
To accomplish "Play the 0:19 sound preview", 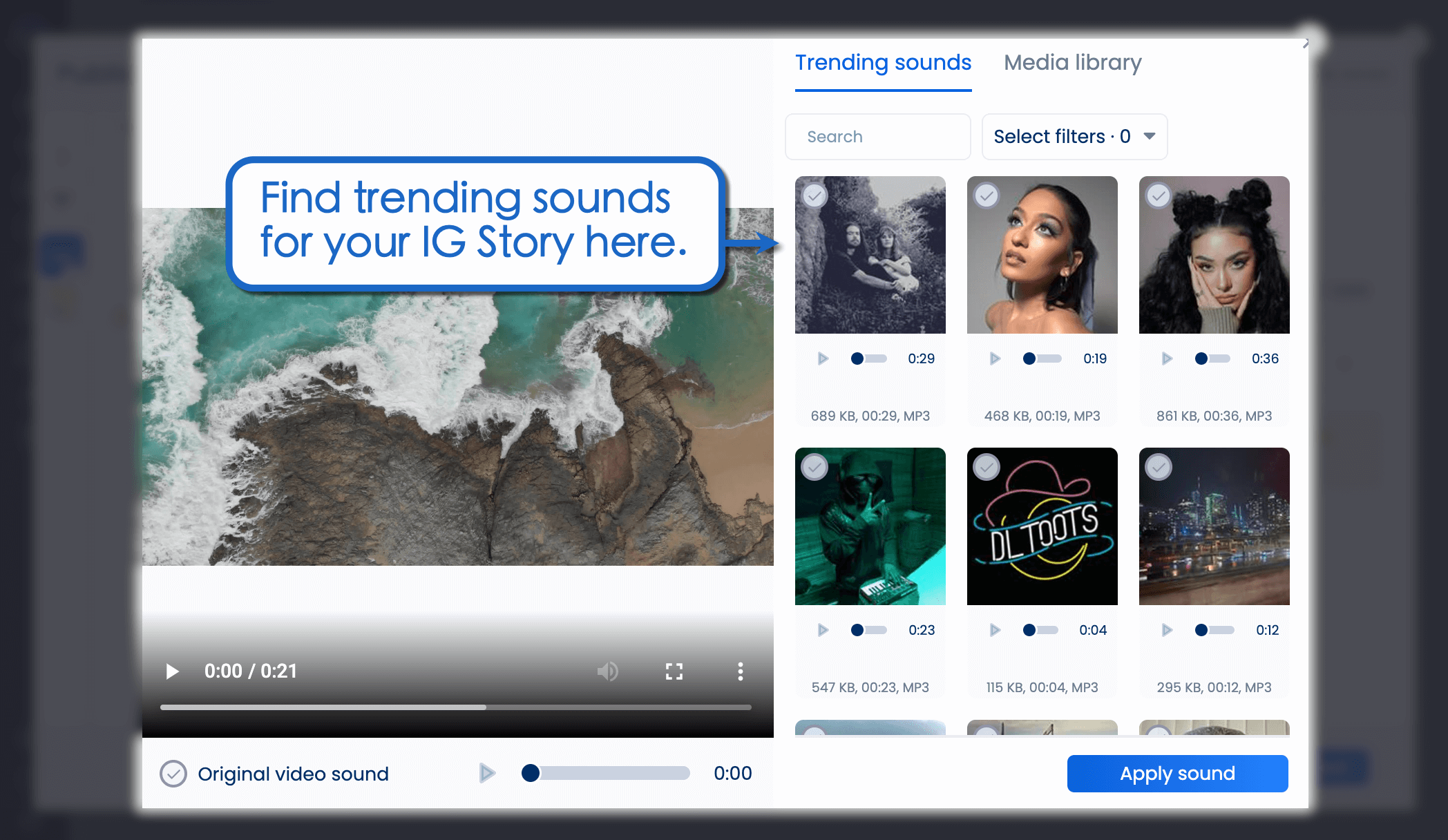I will (x=995, y=359).
